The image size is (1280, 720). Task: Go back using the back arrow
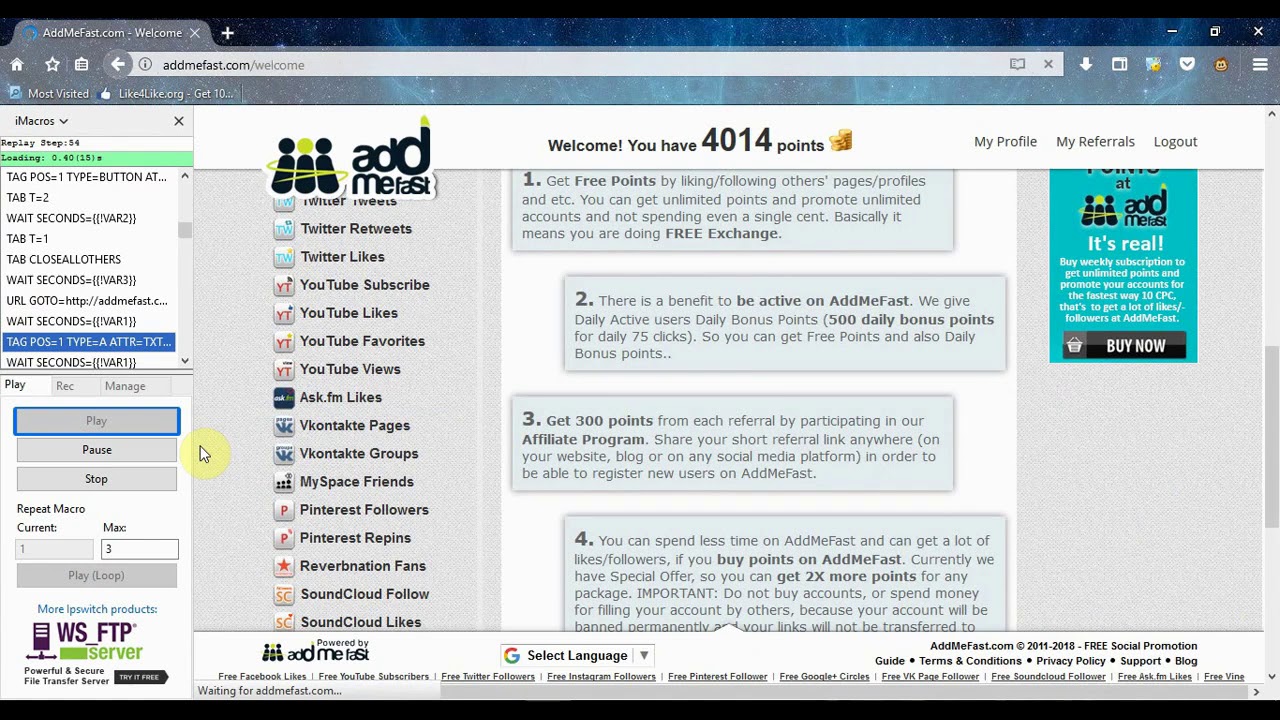coord(118,64)
